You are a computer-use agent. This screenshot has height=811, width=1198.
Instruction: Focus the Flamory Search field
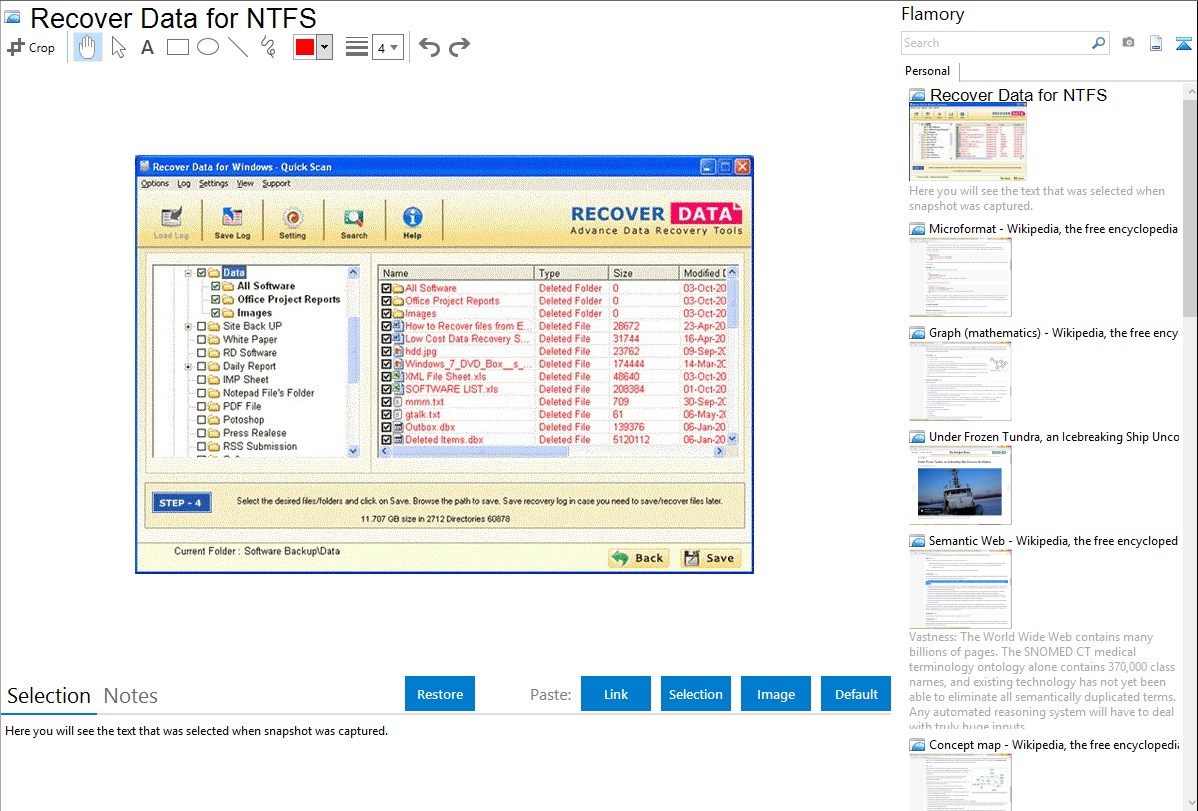tap(995, 43)
